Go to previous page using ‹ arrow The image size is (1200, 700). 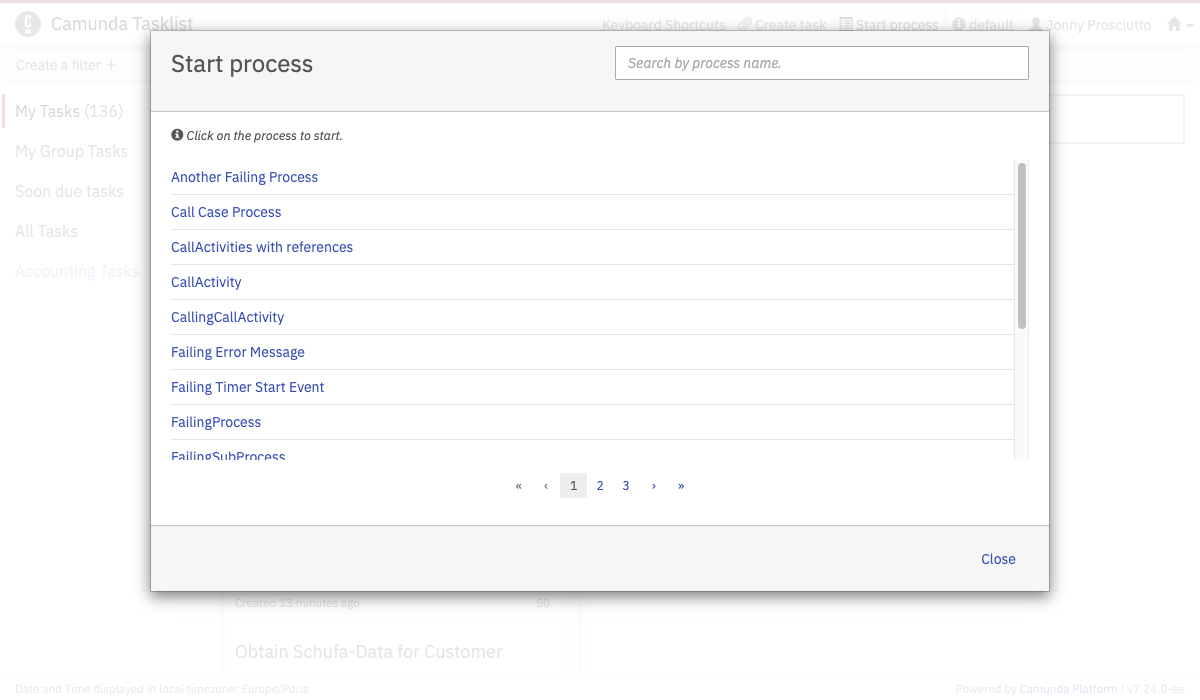pos(546,486)
